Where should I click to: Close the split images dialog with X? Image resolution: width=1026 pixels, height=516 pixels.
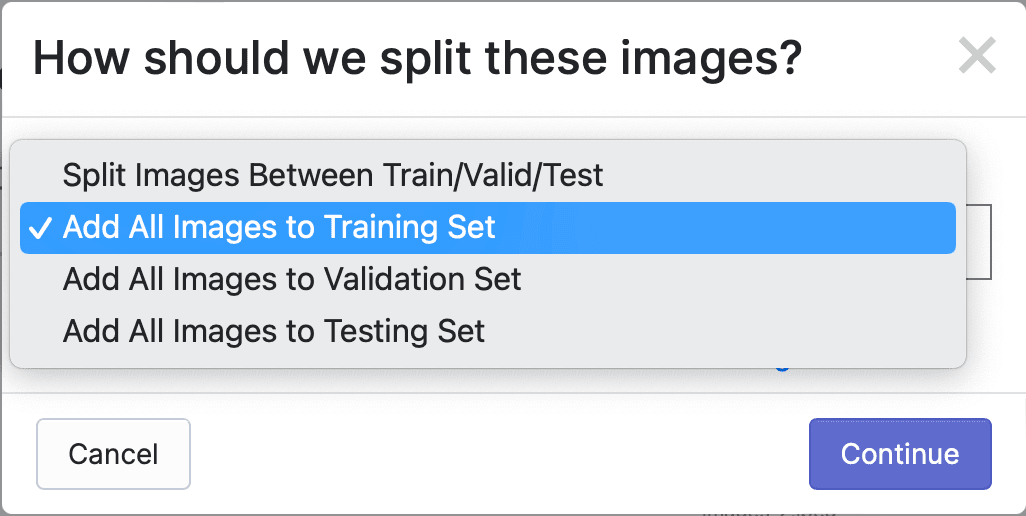pyautogui.click(x=977, y=55)
